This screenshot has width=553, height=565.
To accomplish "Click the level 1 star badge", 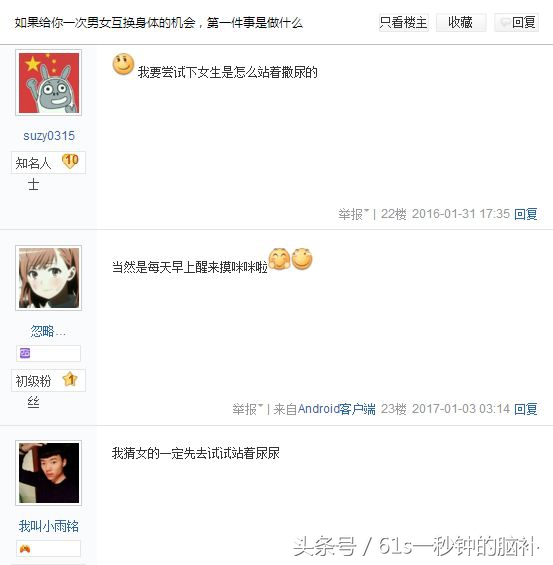I will tap(70, 379).
